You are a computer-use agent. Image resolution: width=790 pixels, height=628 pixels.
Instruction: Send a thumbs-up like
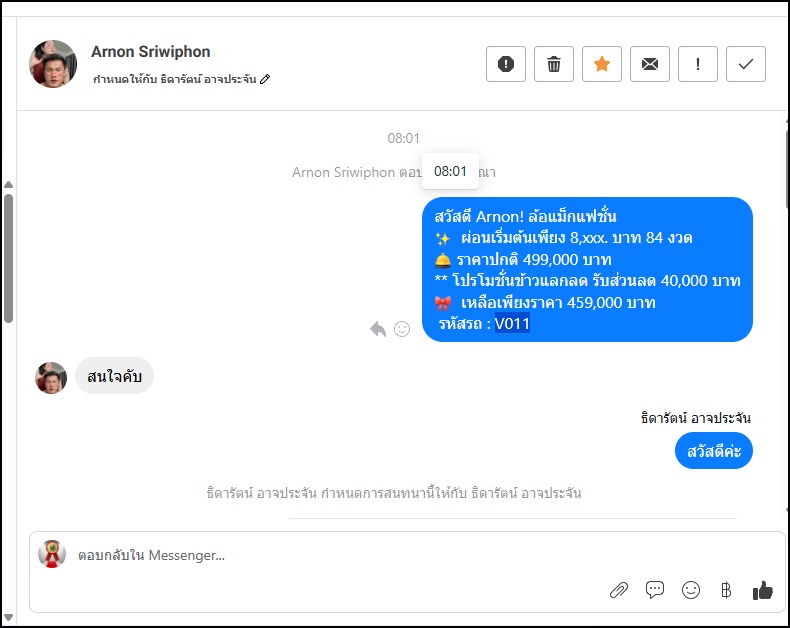[x=762, y=590]
